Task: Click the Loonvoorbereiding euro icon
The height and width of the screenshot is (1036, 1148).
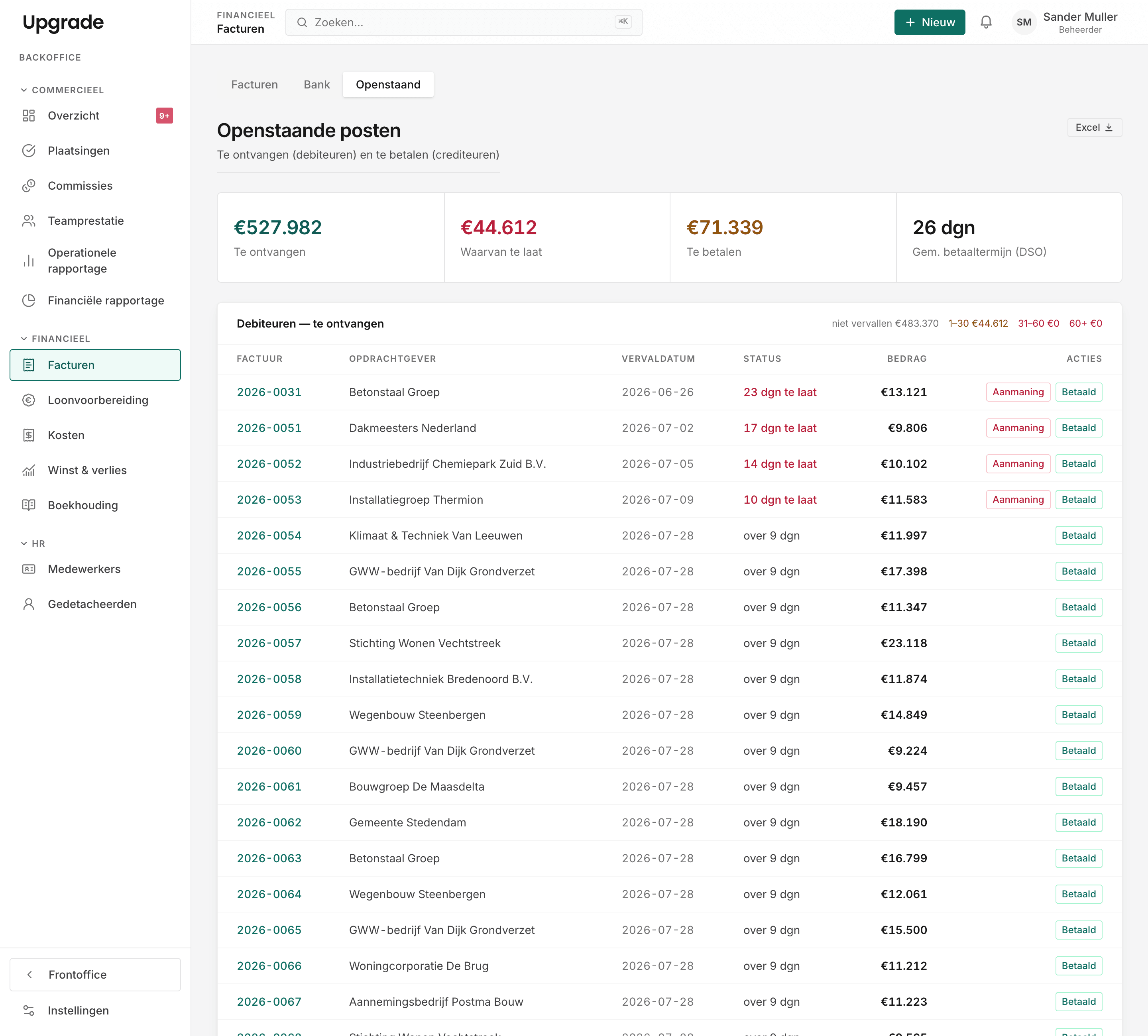Action: click(28, 400)
